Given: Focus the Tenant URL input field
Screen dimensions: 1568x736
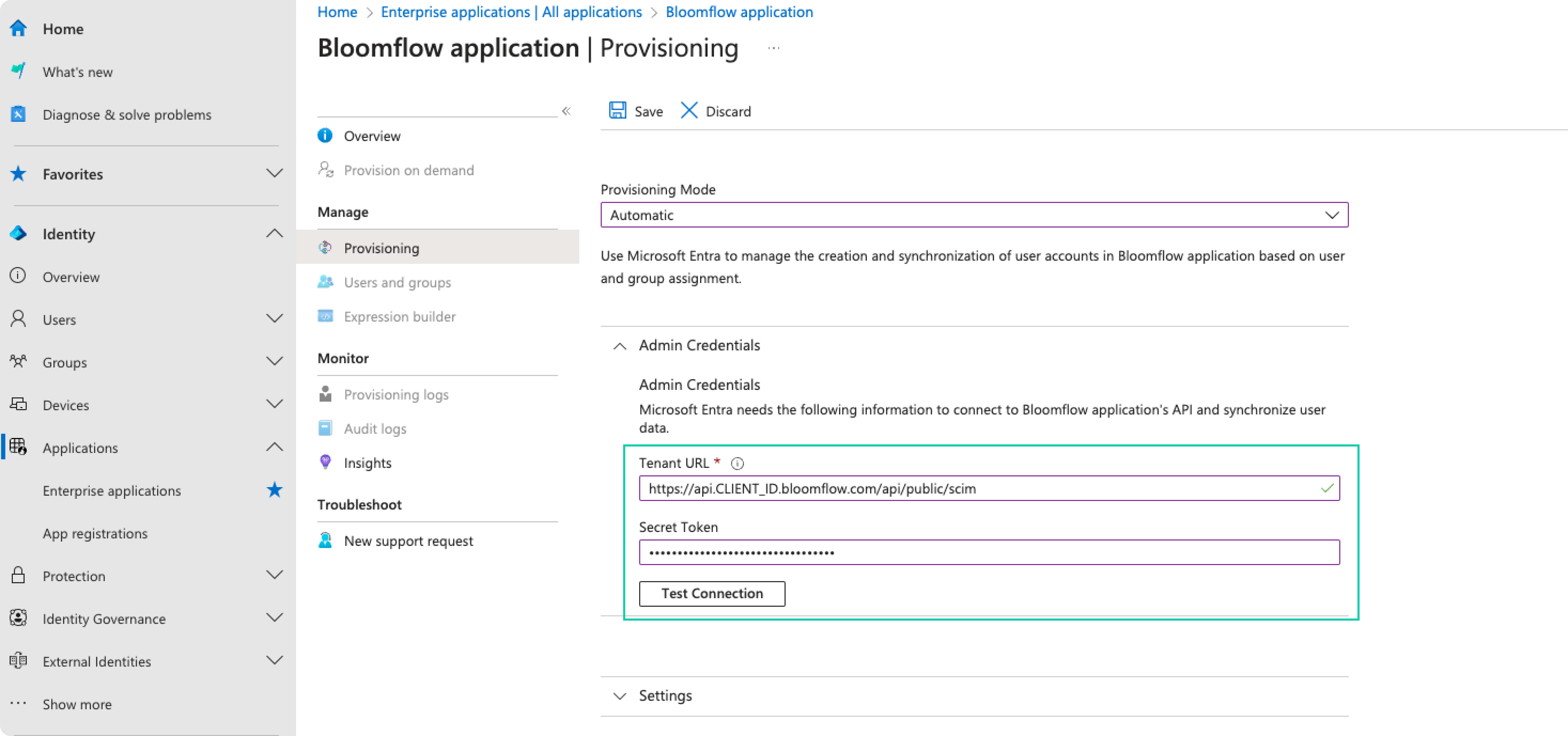Looking at the screenshot, I should [989, 488].
